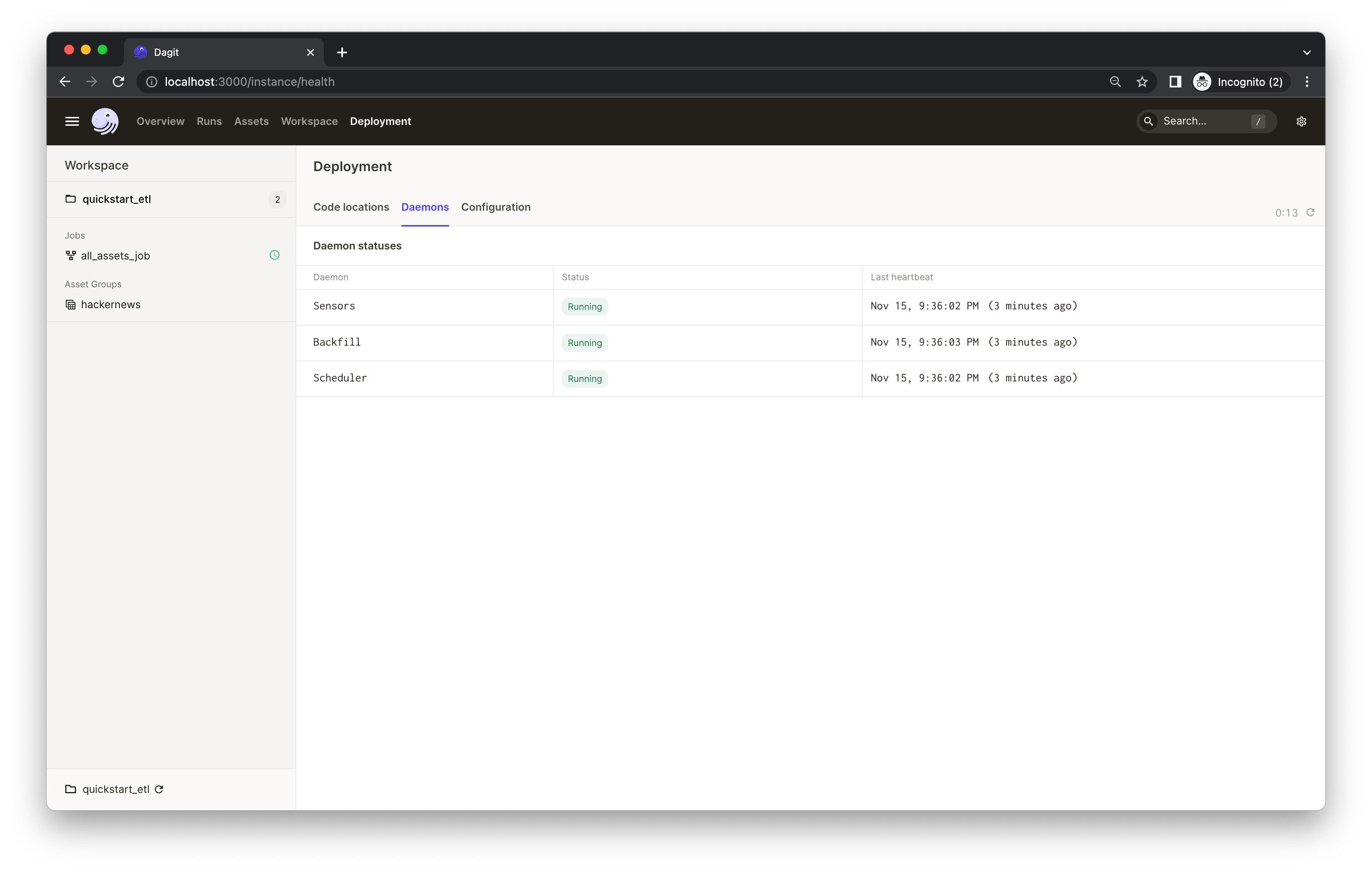The width and height of the screenshot is (1372, 872).
Task: Click the browser reload page button
Action: point(119,82)
